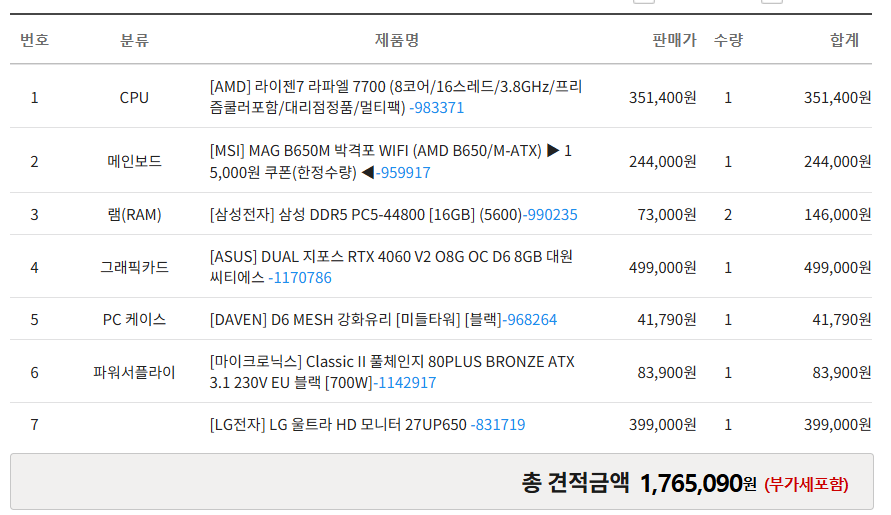Select the 메인보드 category cell

pyautogui.click(x=134, y=161)
